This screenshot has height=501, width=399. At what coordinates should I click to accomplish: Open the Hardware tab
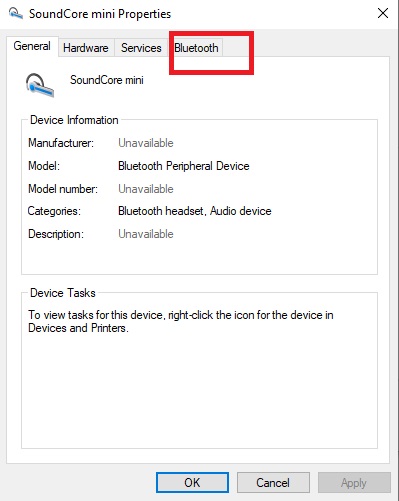pyautogui.click(x=86, y=48)
